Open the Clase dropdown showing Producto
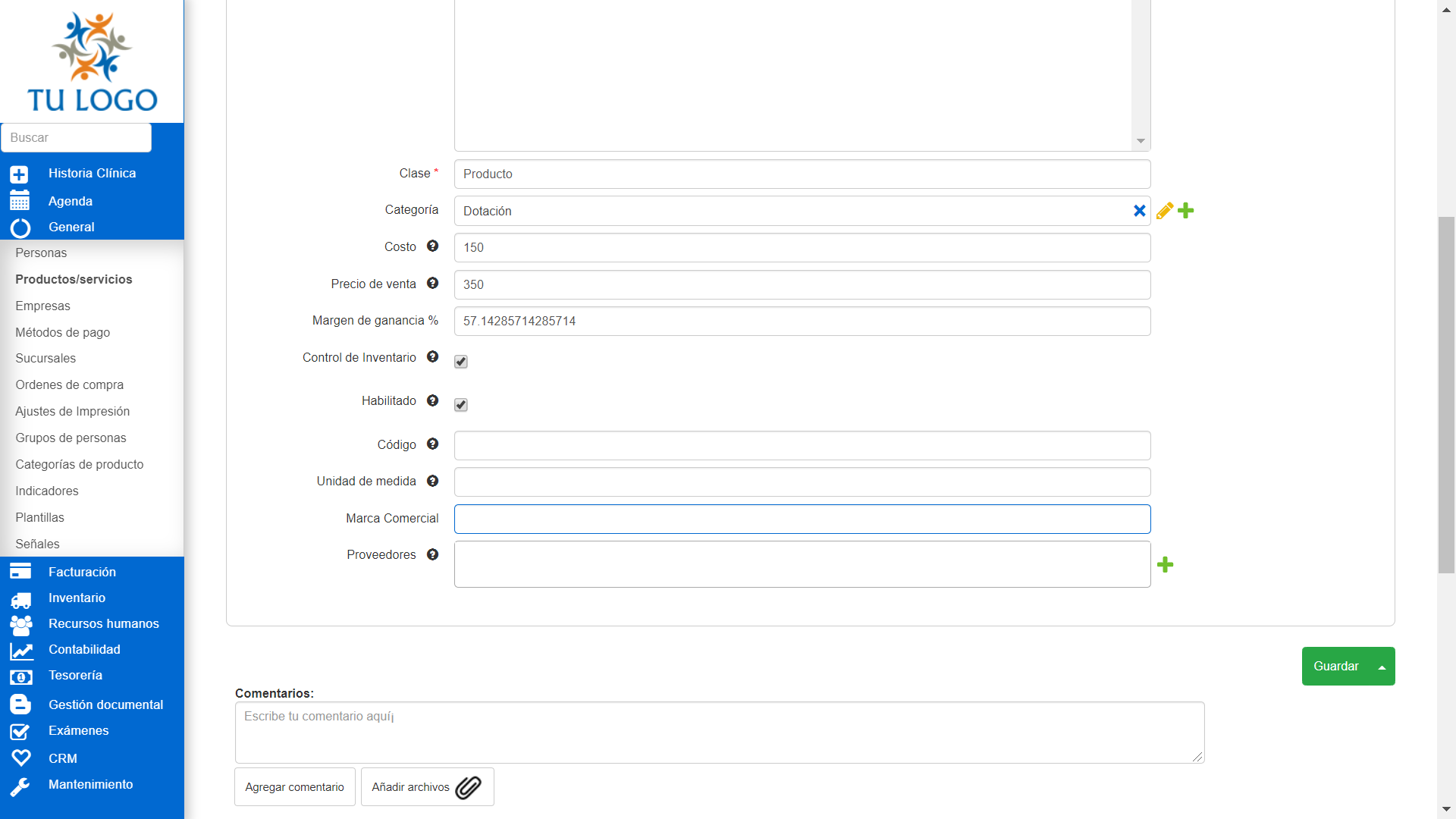Viewport: 1456px width, 819px height. pos(802,174)
